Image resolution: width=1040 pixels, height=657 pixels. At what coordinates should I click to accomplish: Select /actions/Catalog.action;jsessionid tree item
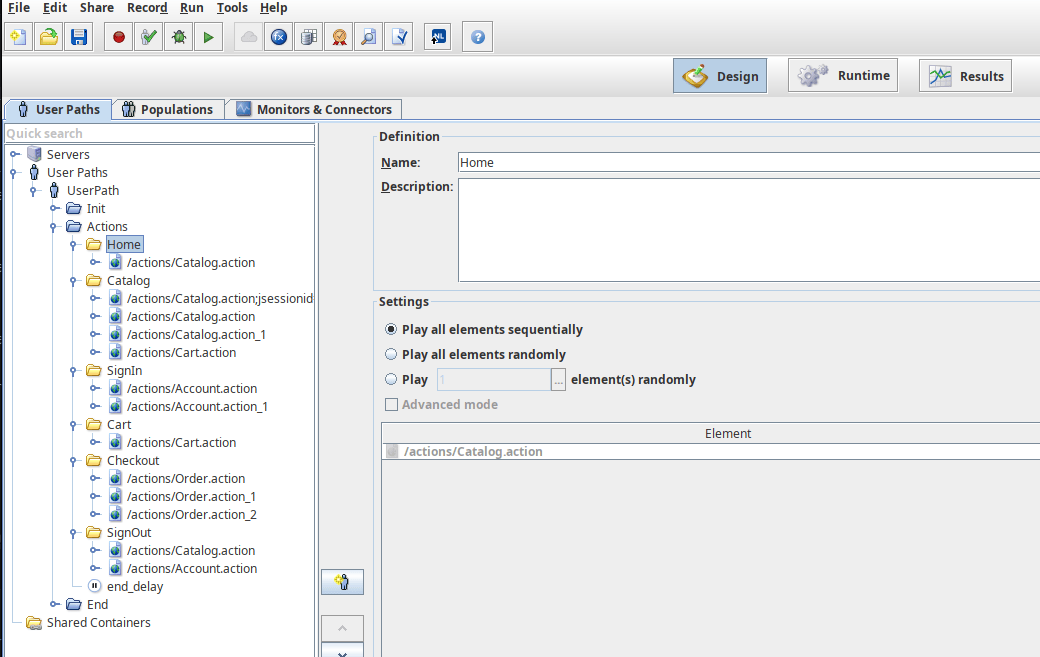[x=220, y=298]
